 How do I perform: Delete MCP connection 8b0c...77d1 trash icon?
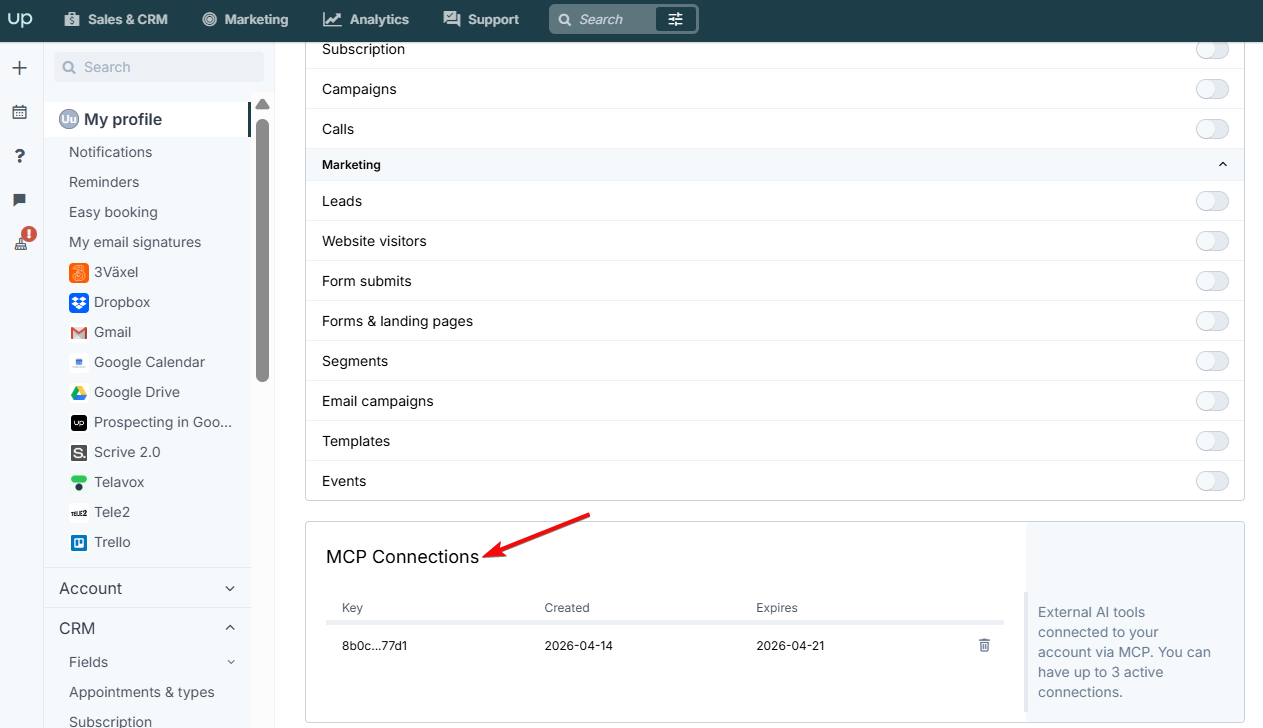tap(984, 645)
